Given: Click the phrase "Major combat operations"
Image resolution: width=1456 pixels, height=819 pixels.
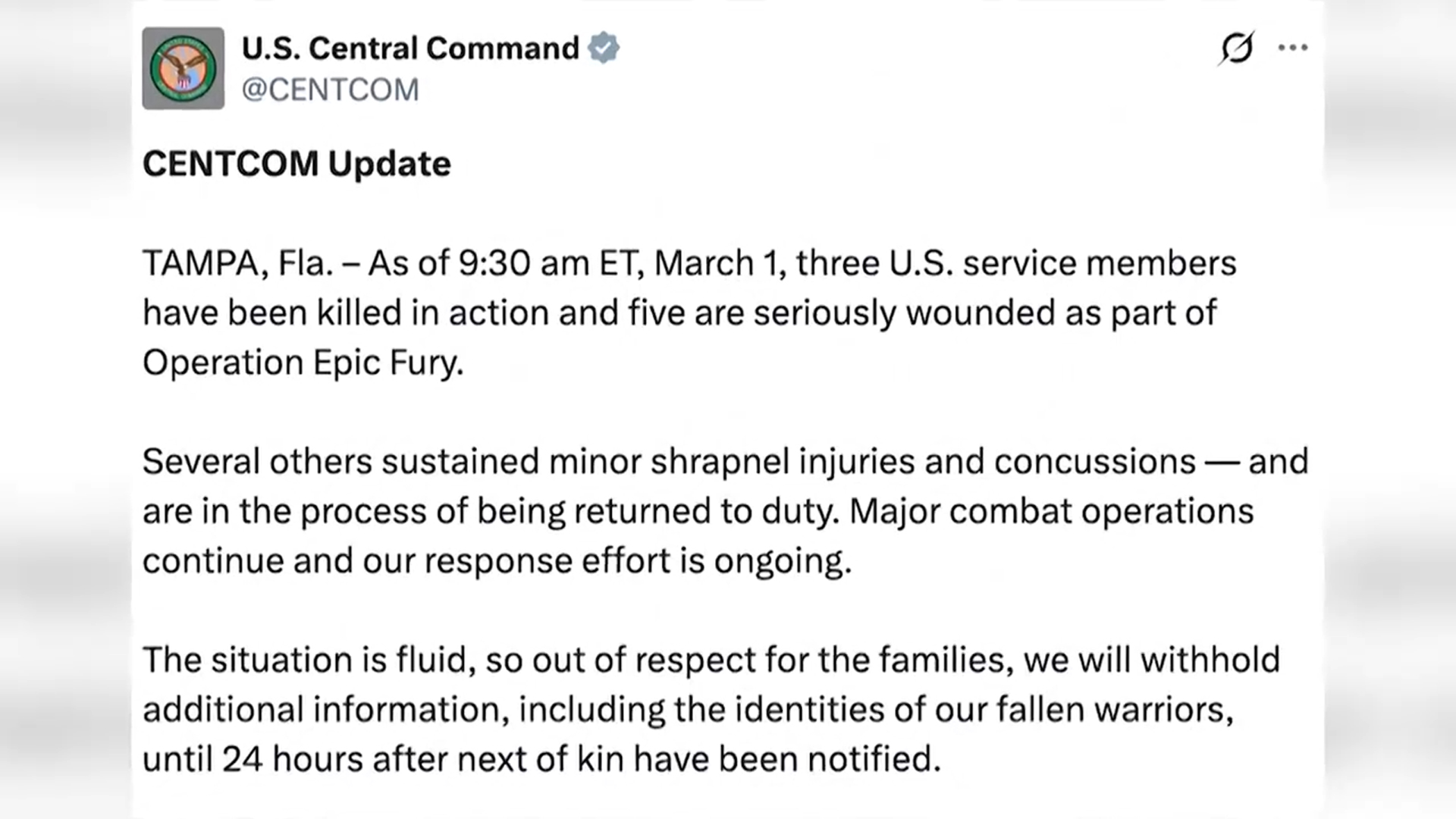Looking at the screenshot, I should tap(1051, 511).
